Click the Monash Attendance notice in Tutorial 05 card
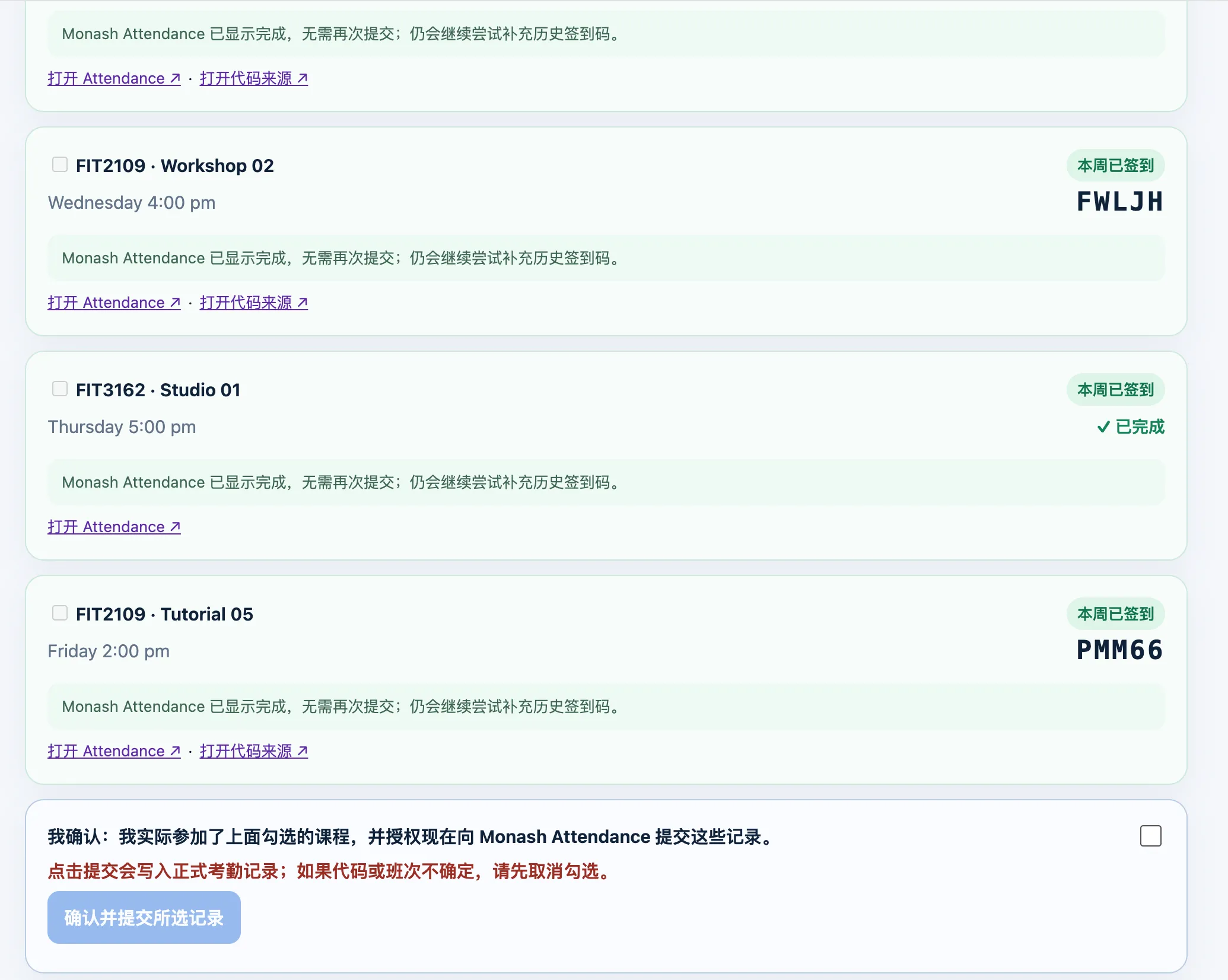The width and height of the screenshot is (1228, 980). tap(606, 707)
